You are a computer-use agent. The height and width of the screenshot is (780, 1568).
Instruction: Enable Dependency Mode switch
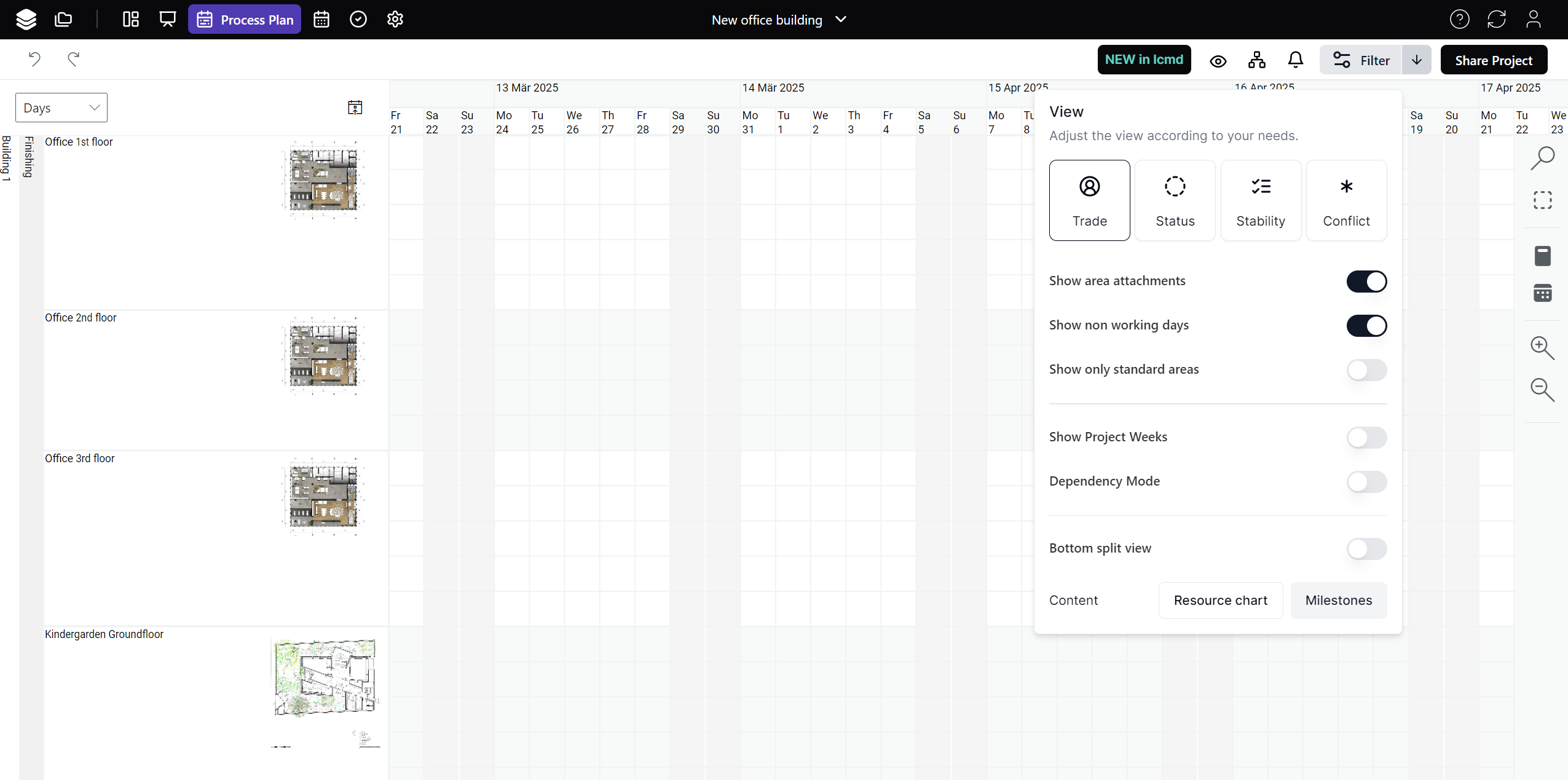tap(1366, 482)
